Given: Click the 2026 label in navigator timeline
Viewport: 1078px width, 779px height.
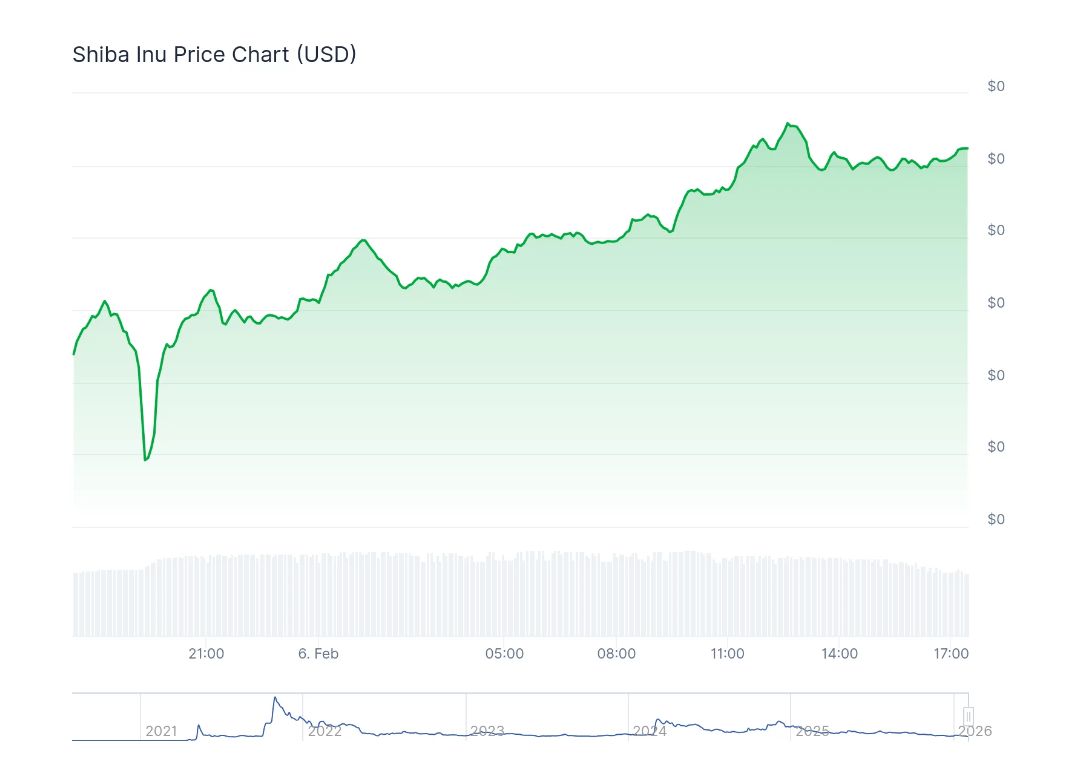Looking at the screenshot, I should tap(975, 731).
